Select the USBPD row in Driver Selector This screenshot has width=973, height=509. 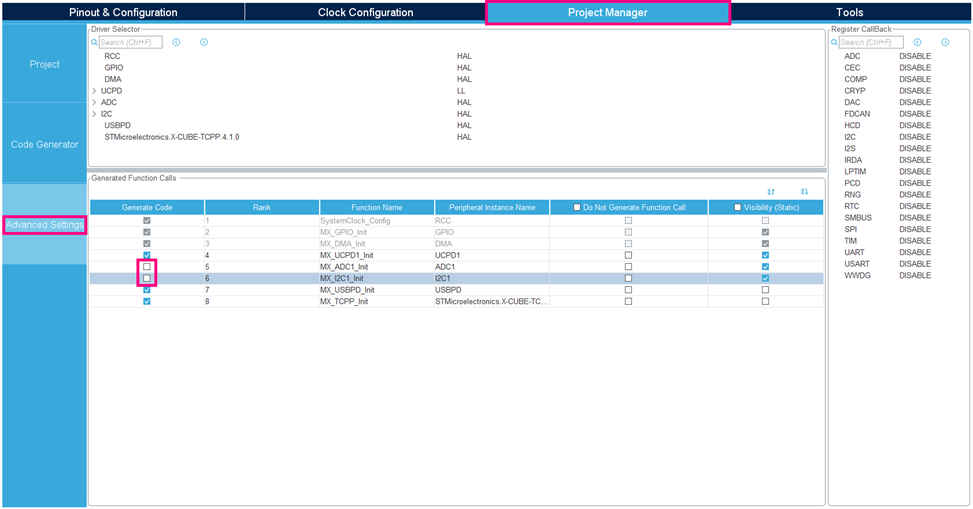coord(117,125)
